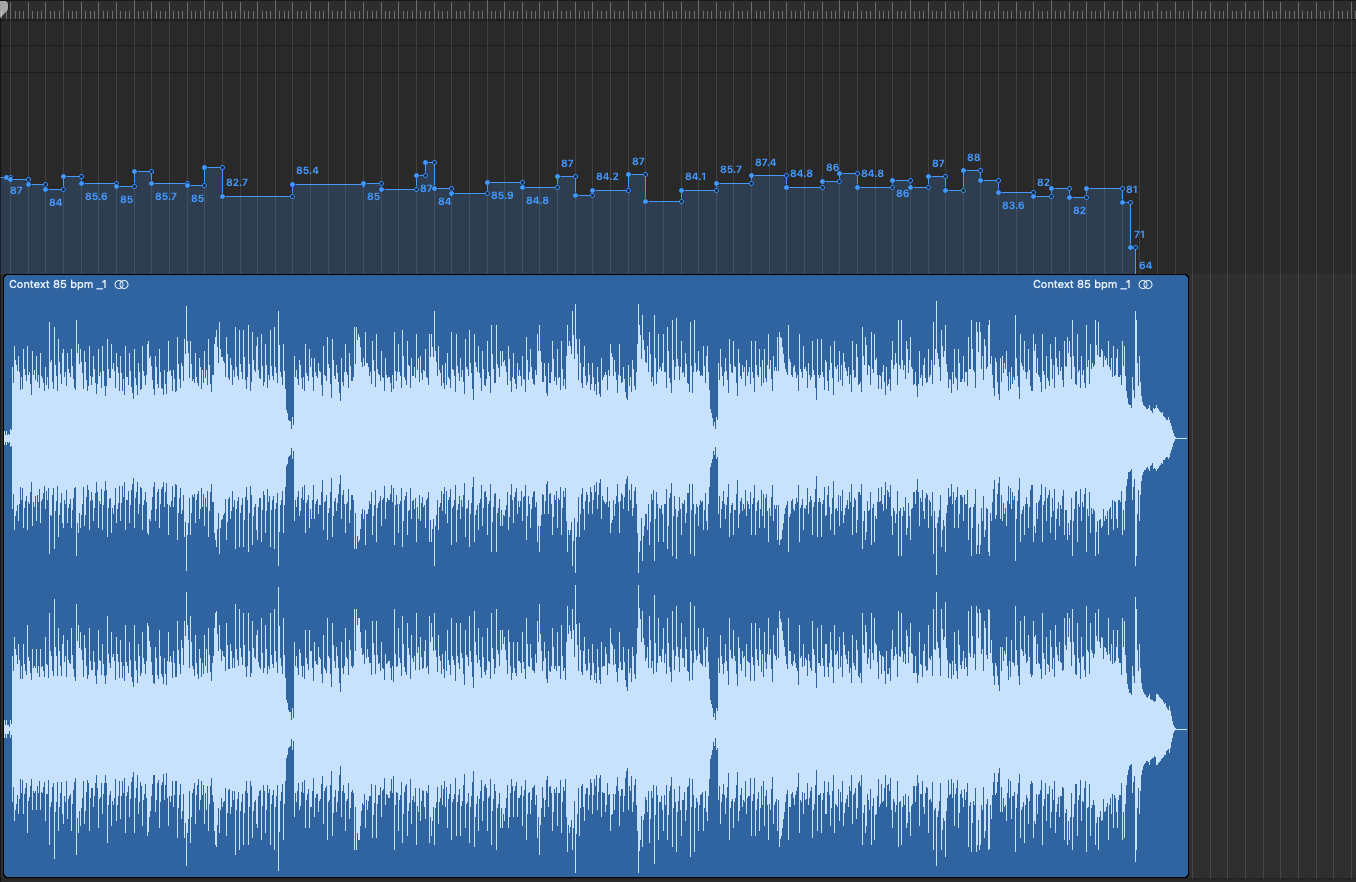Click the stereo icon beside the ending region name
This screenshot has height=882, width=1356.
coord(1146,285)
